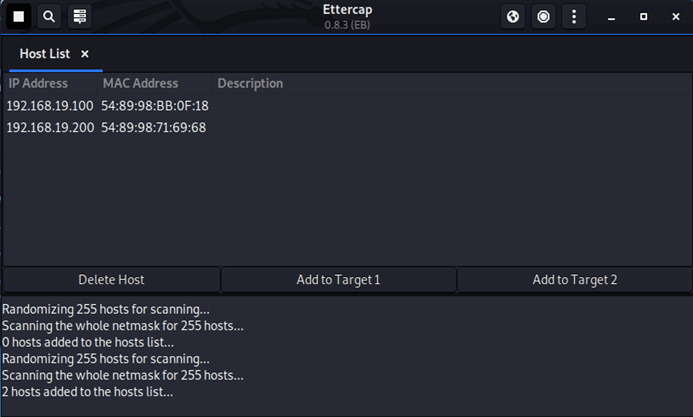Click the stop MITM circle icon
Screen dimensions: 693x417
[x=543, y=17]
